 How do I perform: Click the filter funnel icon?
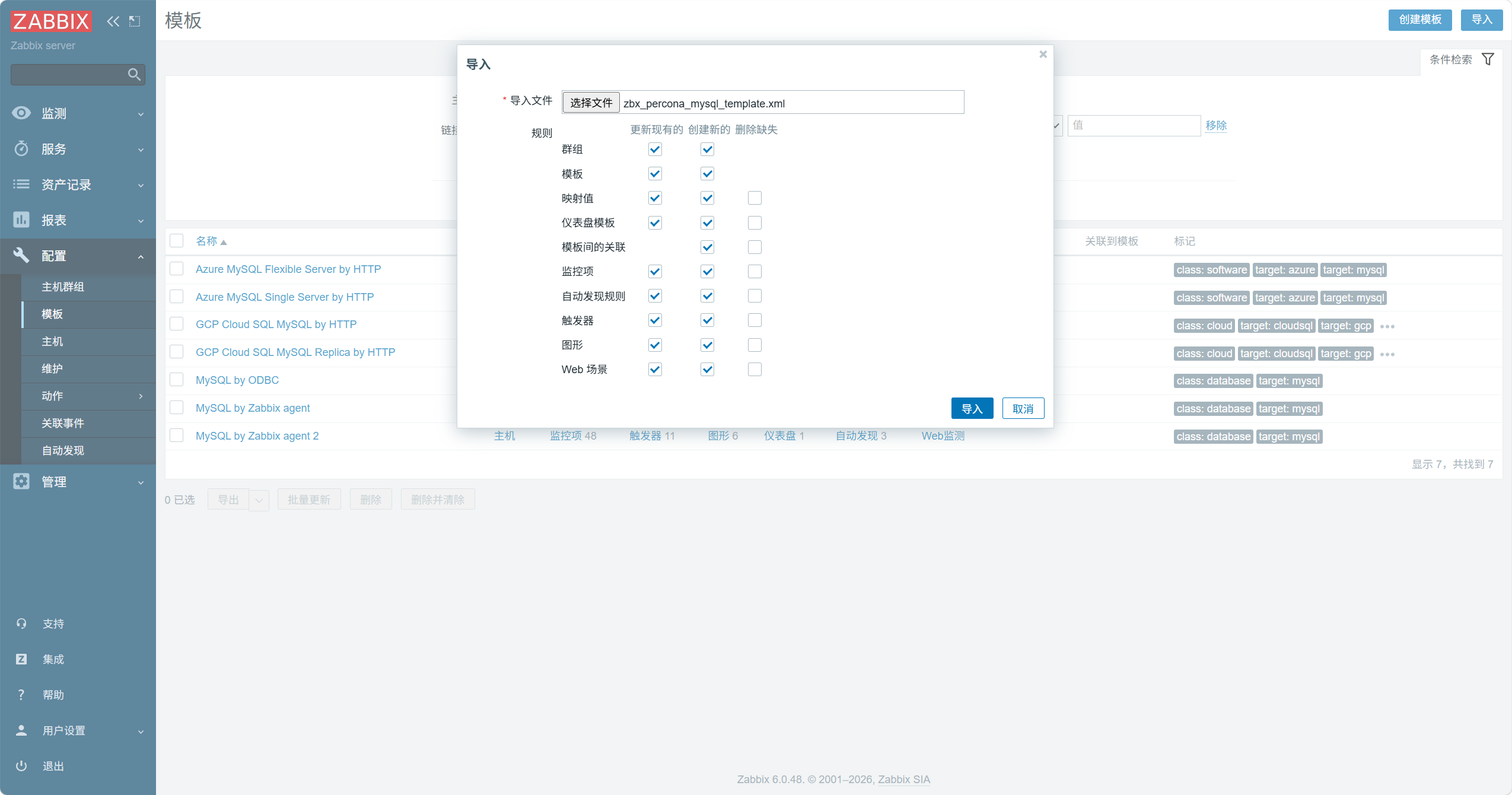tap(1488, 59)
